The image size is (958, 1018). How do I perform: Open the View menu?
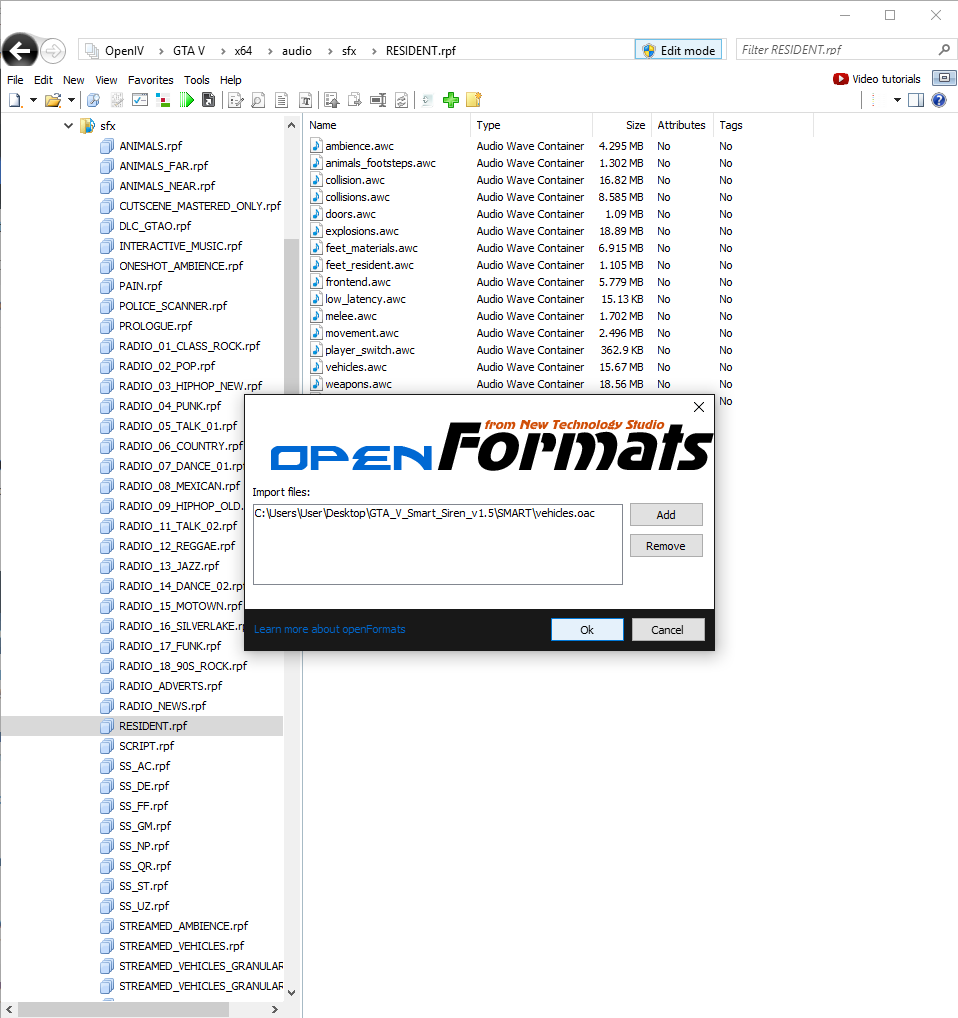pyautogui.click(x=106, y=80)
